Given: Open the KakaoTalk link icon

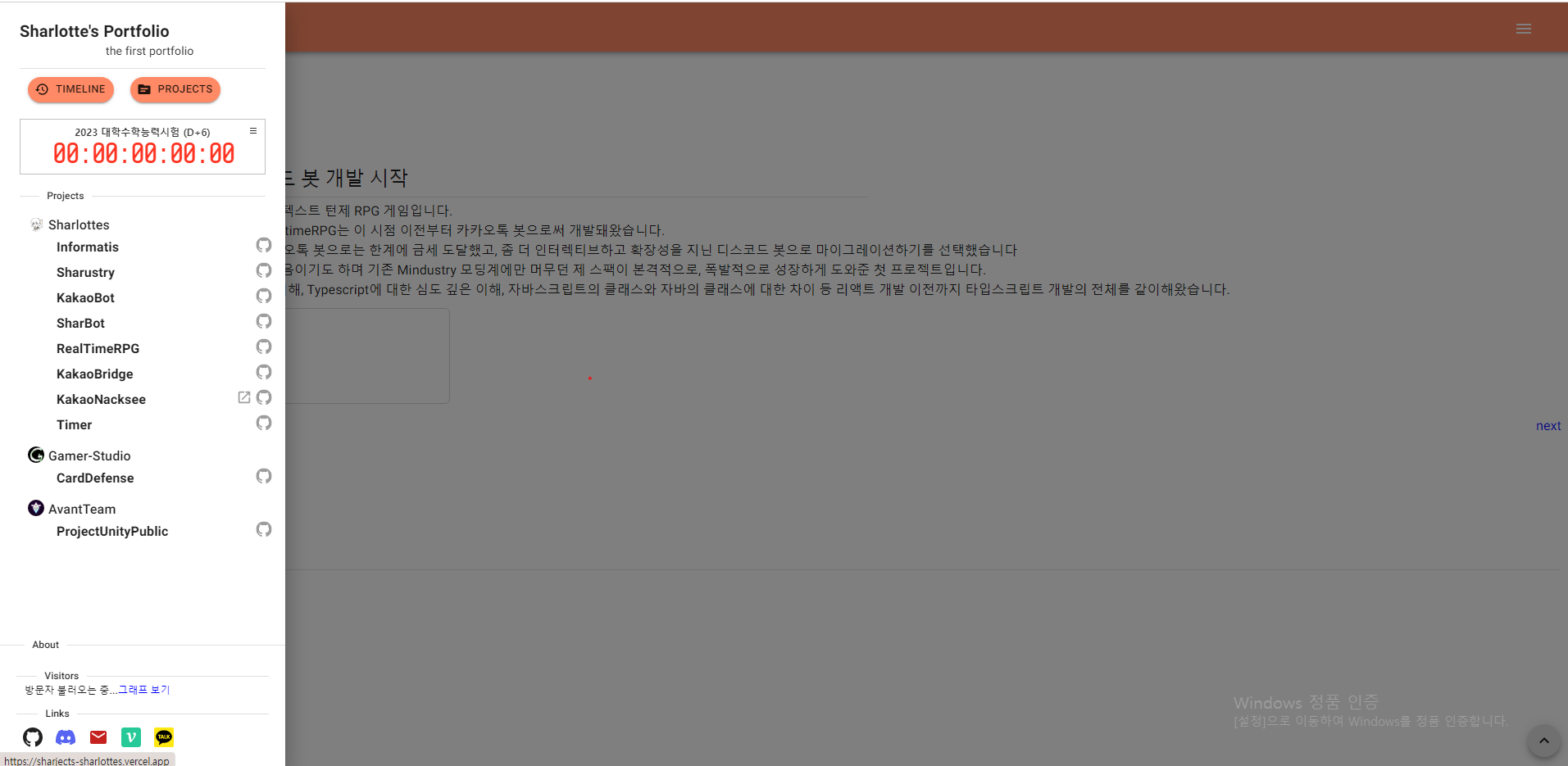Looking at the screenshot, I should click(164, 737).
